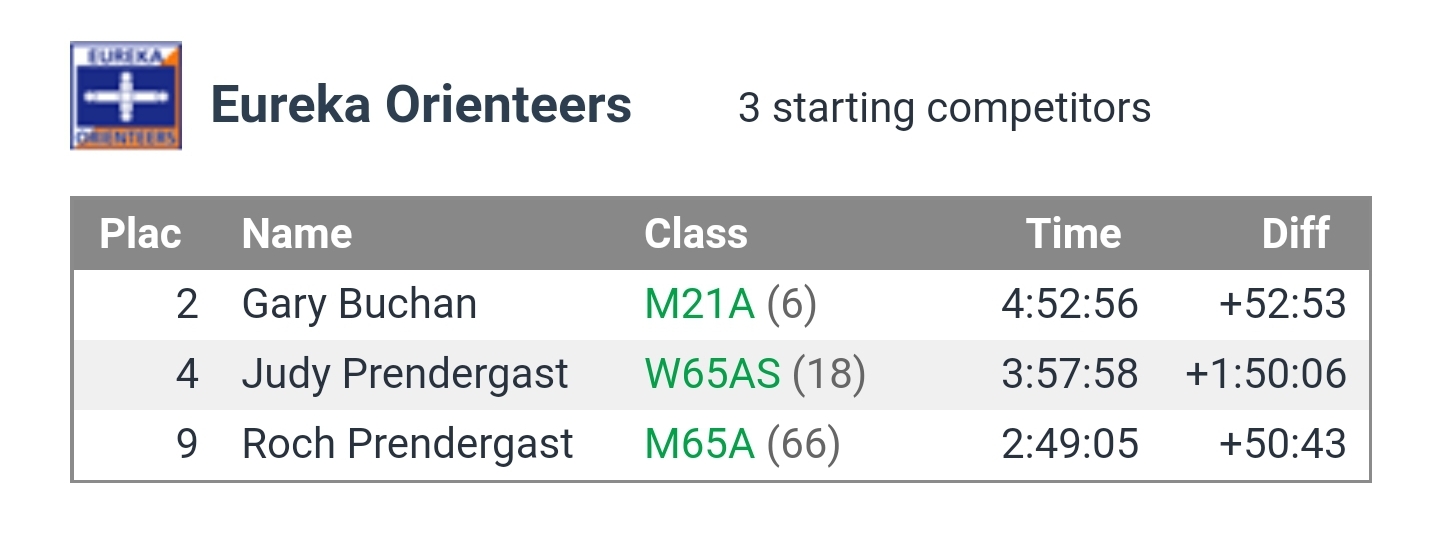The image size is (1440, 534).
Task: Click the Eureka Orienteers club logo
Action: pyautogui.click(x=126, y=96)
